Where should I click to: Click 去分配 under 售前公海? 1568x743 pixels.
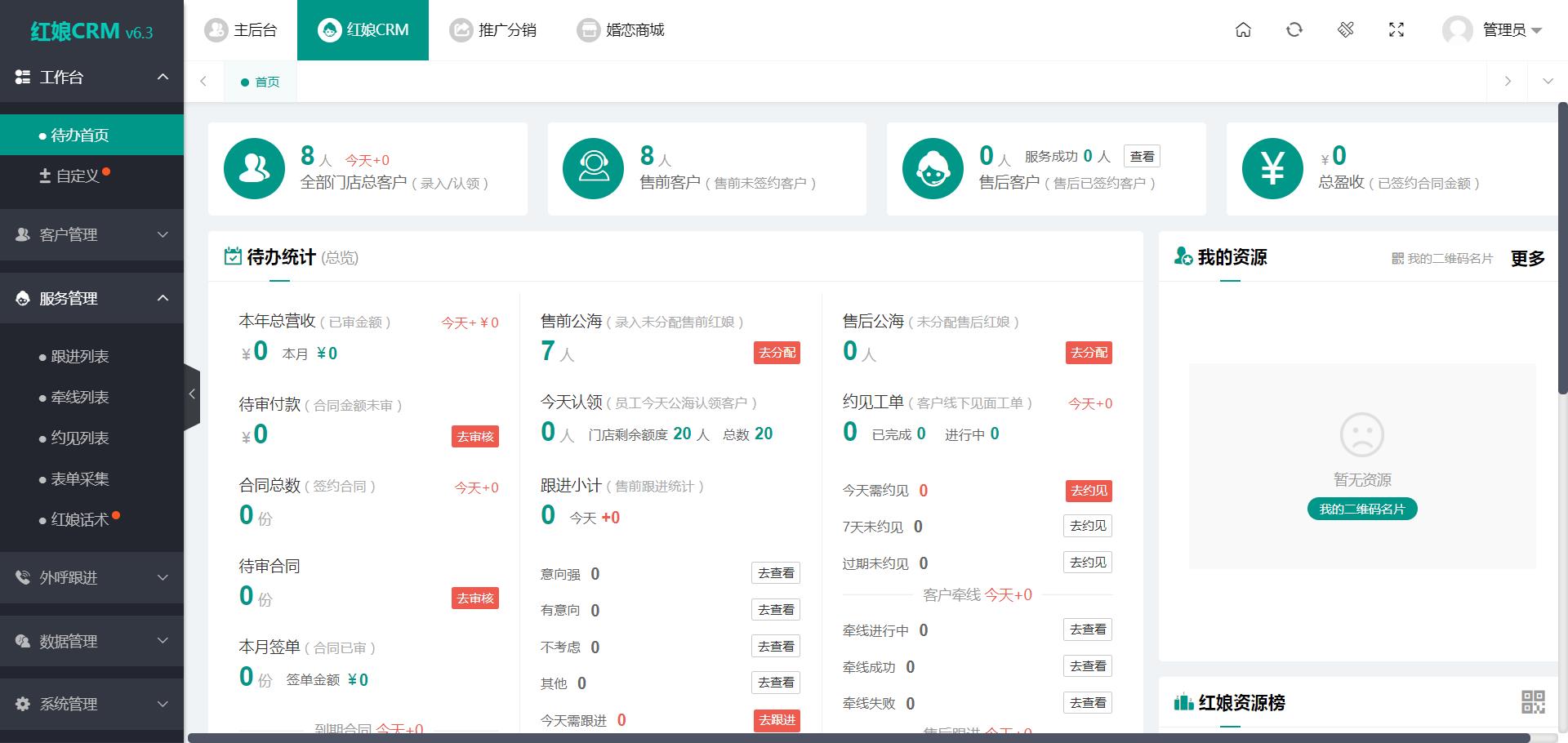click(x=777, y=353)
